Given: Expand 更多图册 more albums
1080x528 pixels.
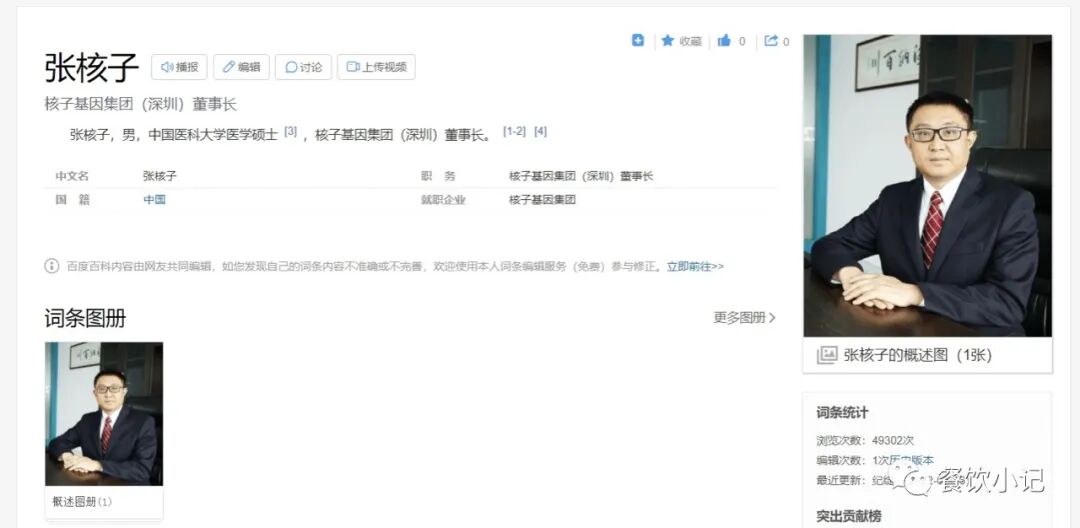Looking at the screenshot, I should (x=745, y=317).
